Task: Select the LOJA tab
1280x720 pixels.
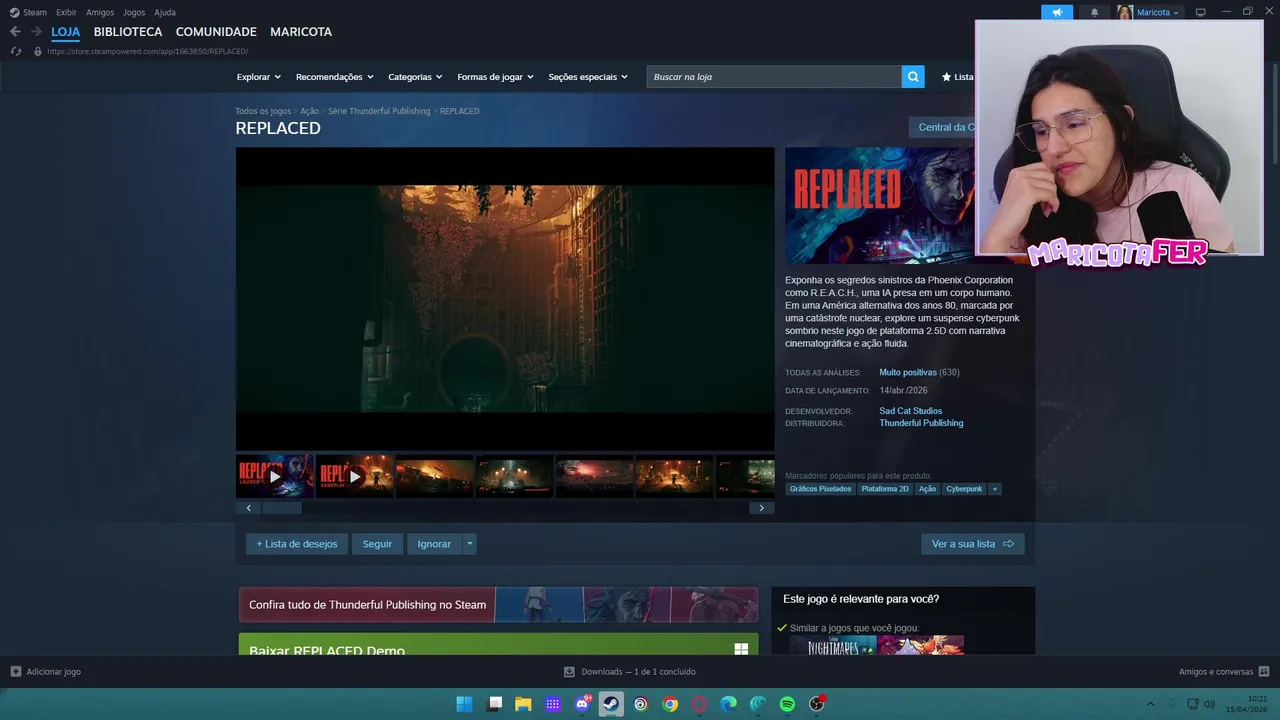Action: [66, 32]
